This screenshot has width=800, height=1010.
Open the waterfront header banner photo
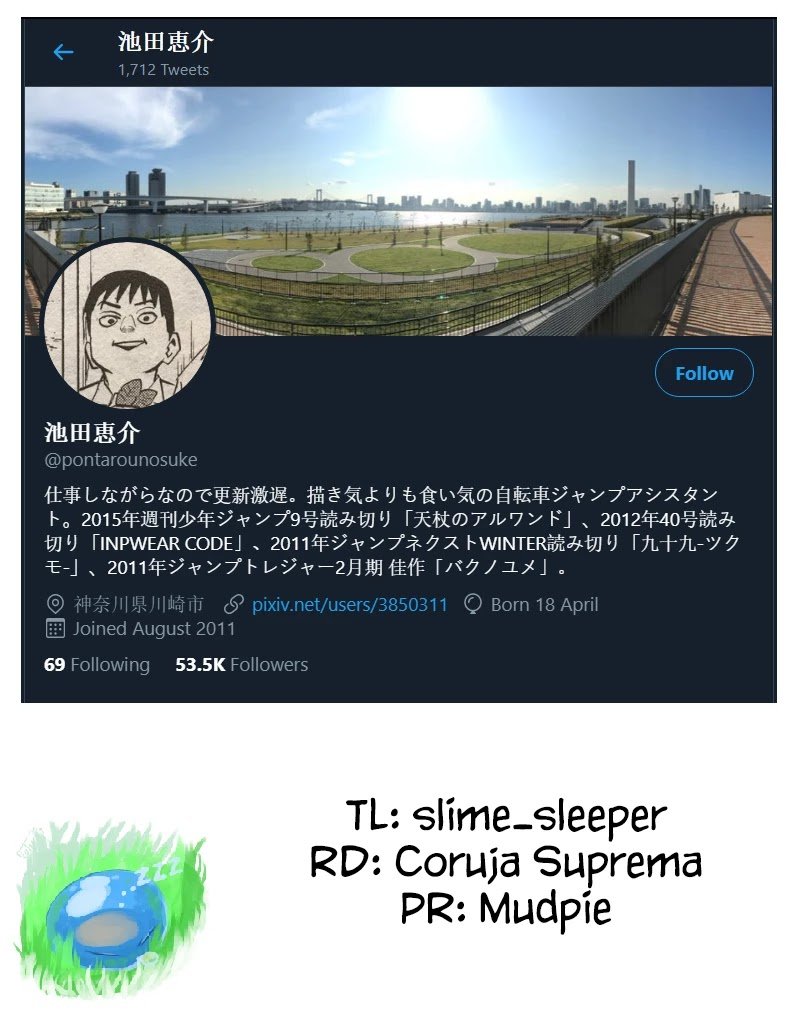(398, 211)
